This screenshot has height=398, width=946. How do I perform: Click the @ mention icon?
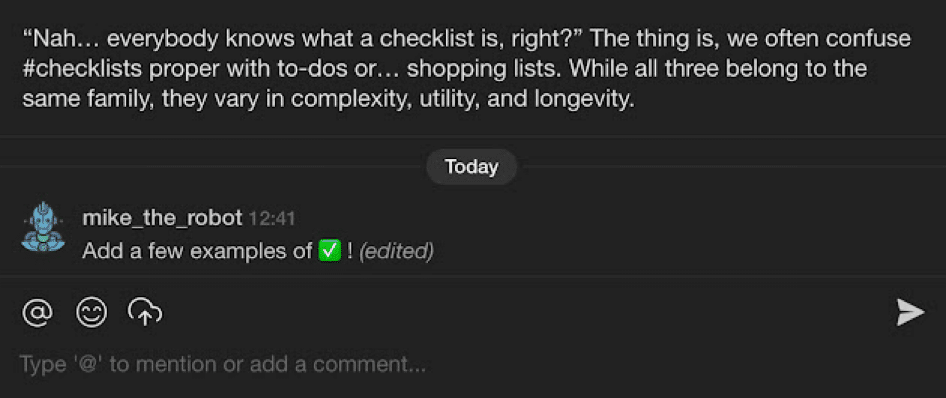pyautogui.click(x=38, y=313)
